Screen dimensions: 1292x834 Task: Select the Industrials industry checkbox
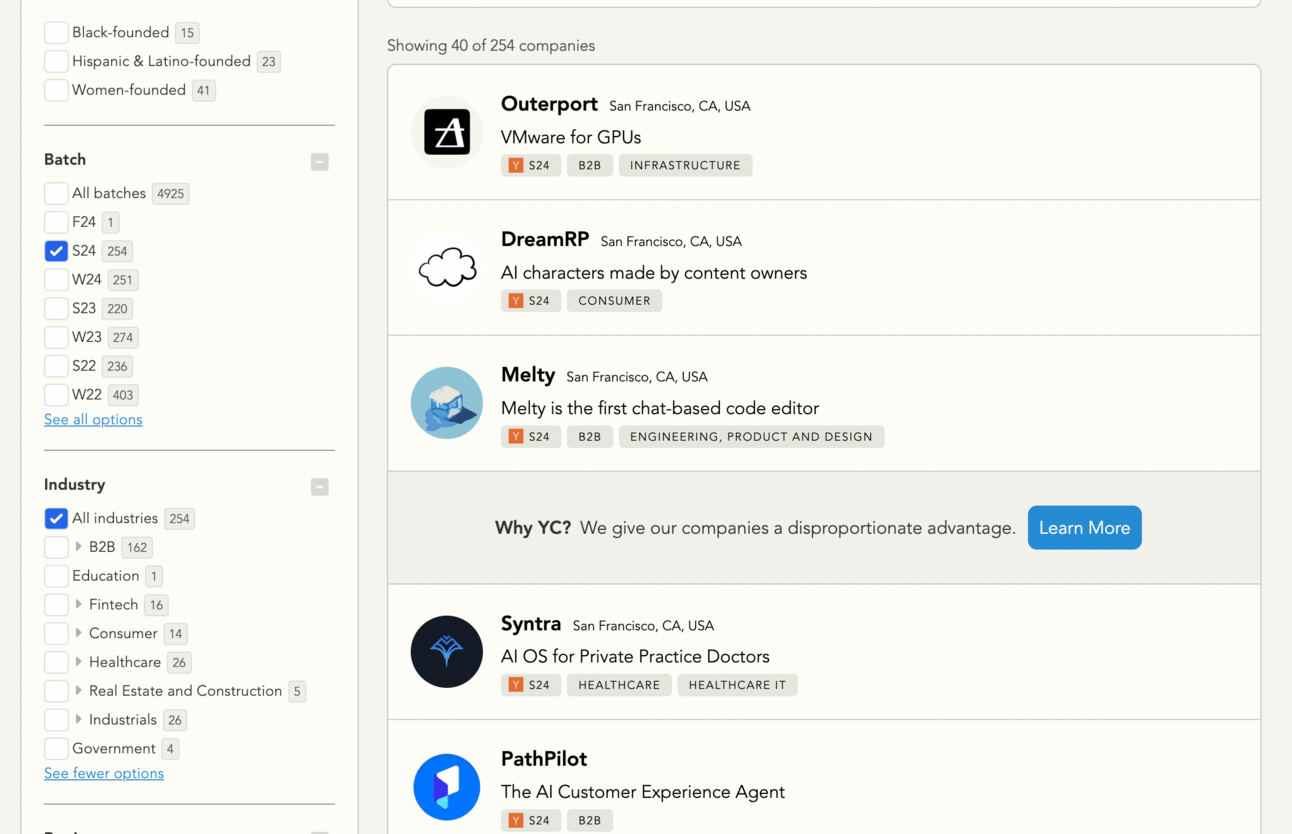point(56,720)
